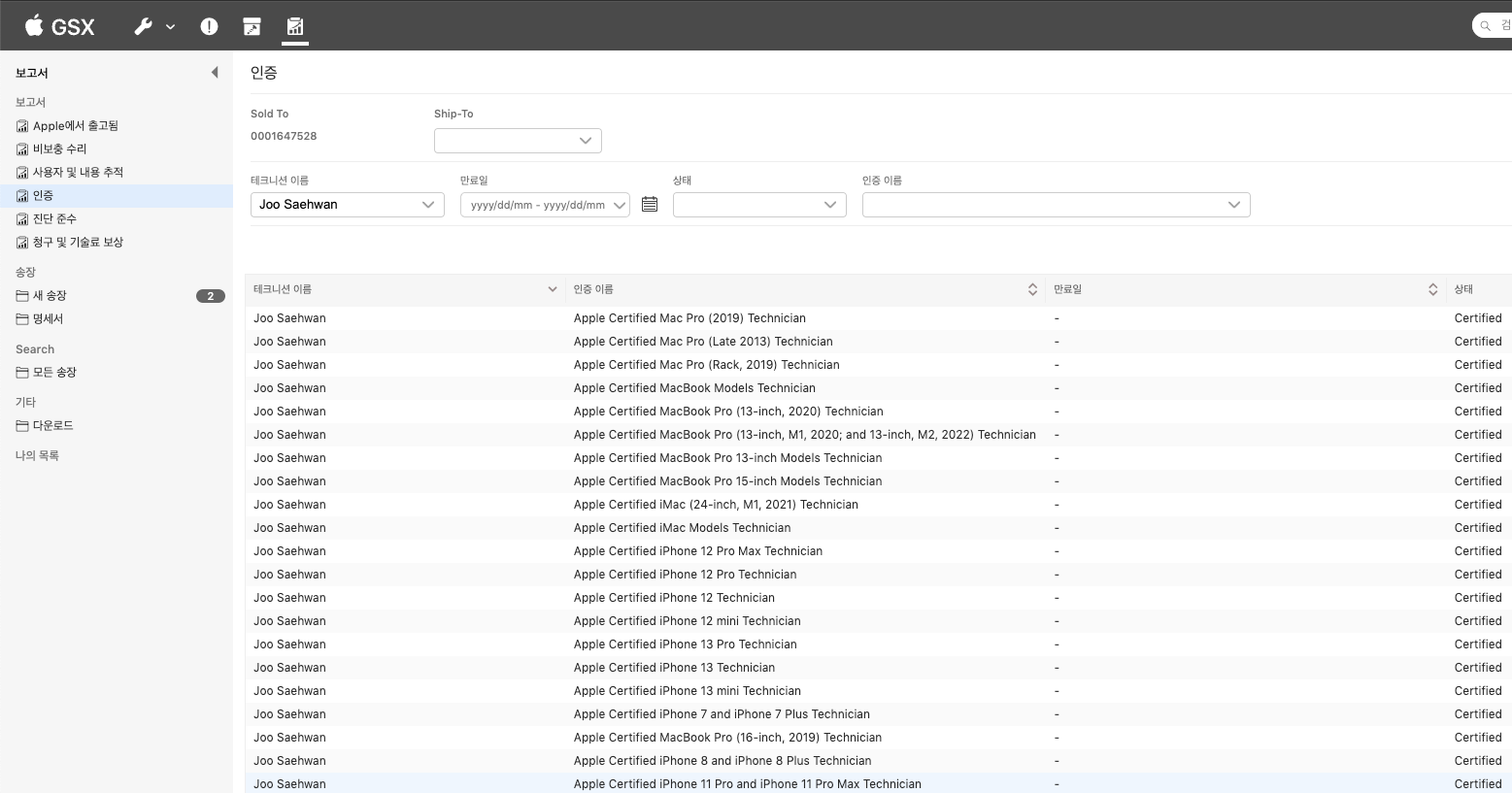Click 나의 목록 in sidebar

click(37, 455)
